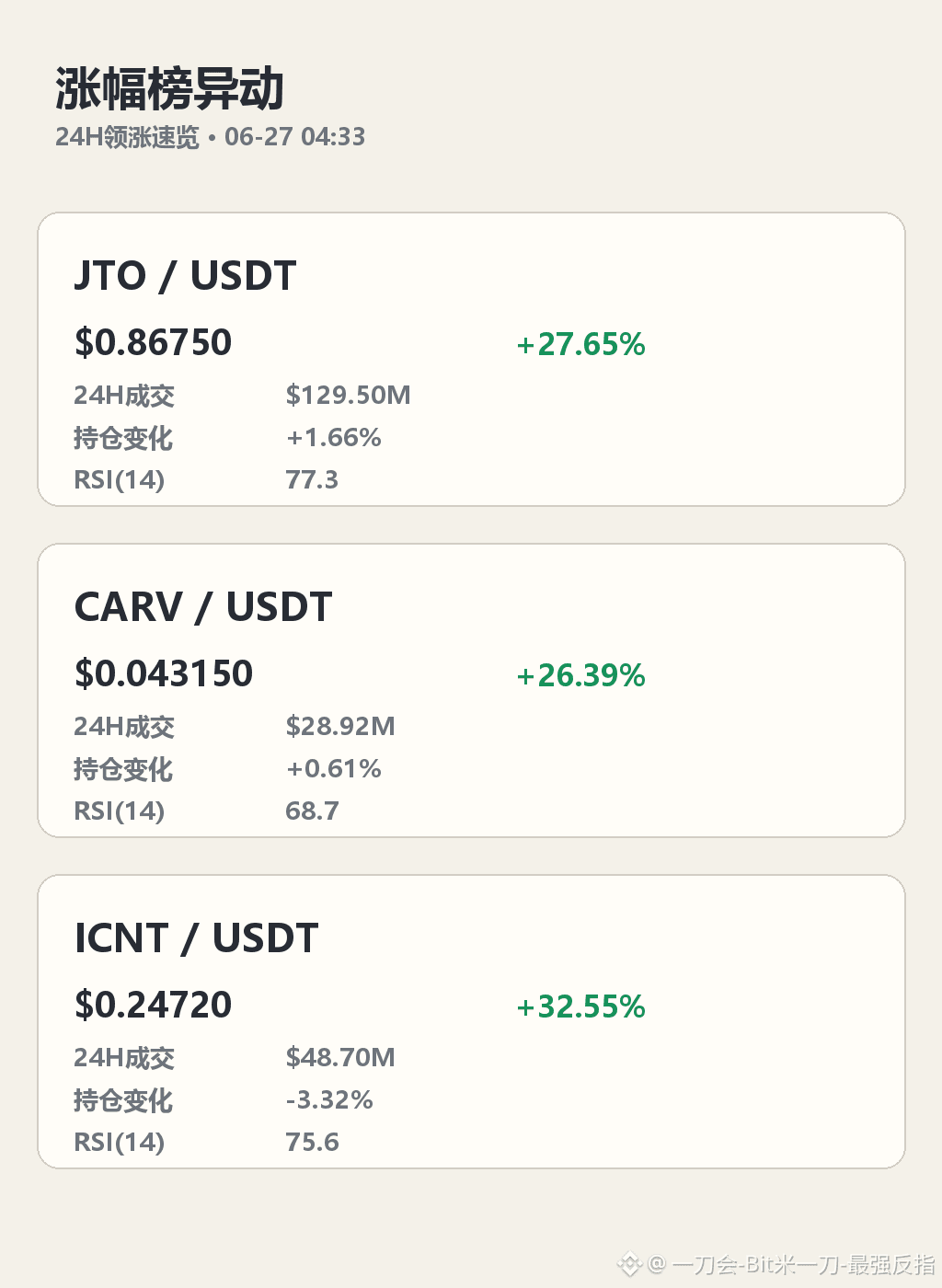The height and width of the screenshot is (1288, 942).
Task: Open the CARV / USDT pair title
Action: point(203,607)
